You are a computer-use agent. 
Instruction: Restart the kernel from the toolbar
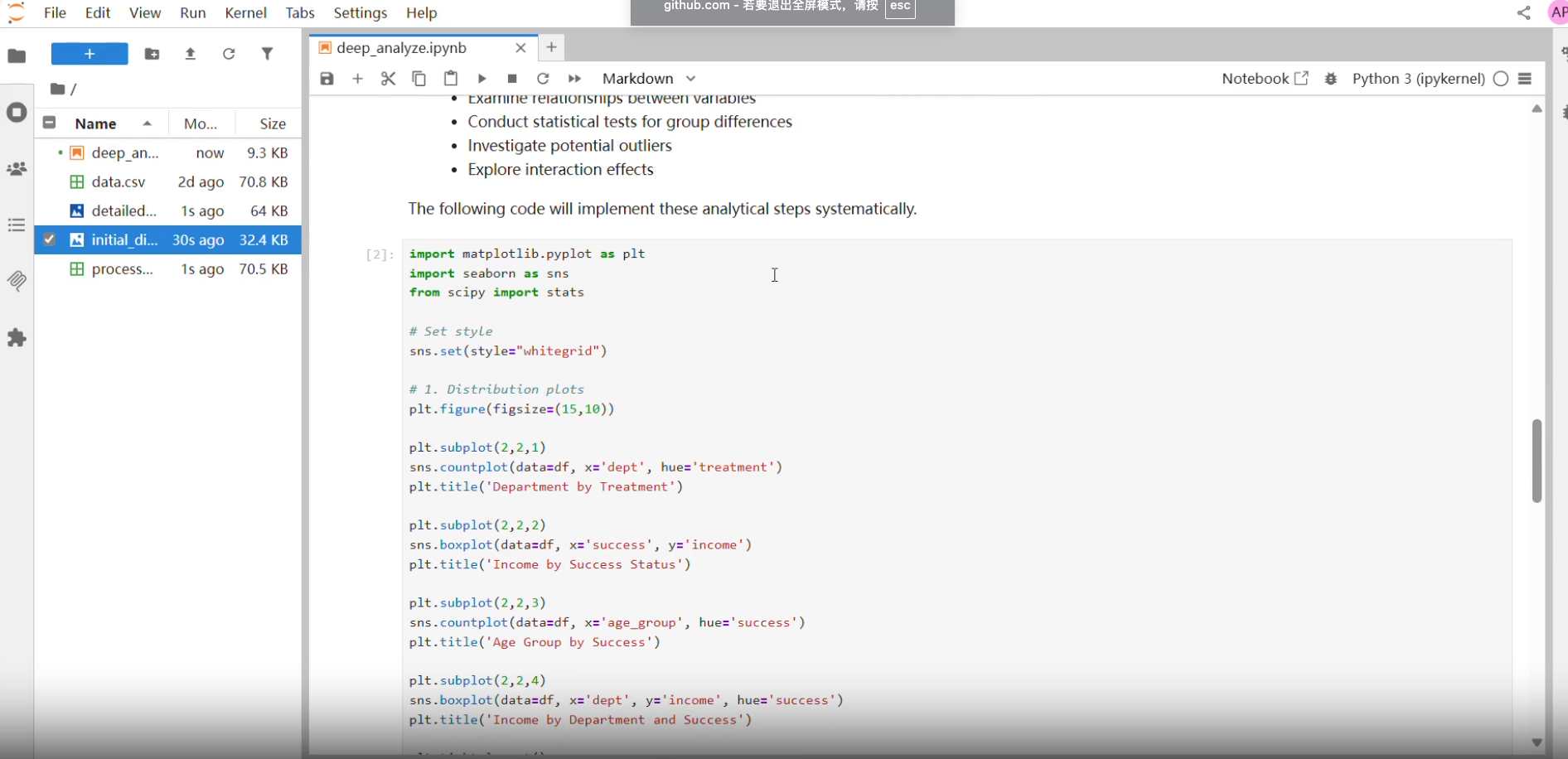pos(543,79)
